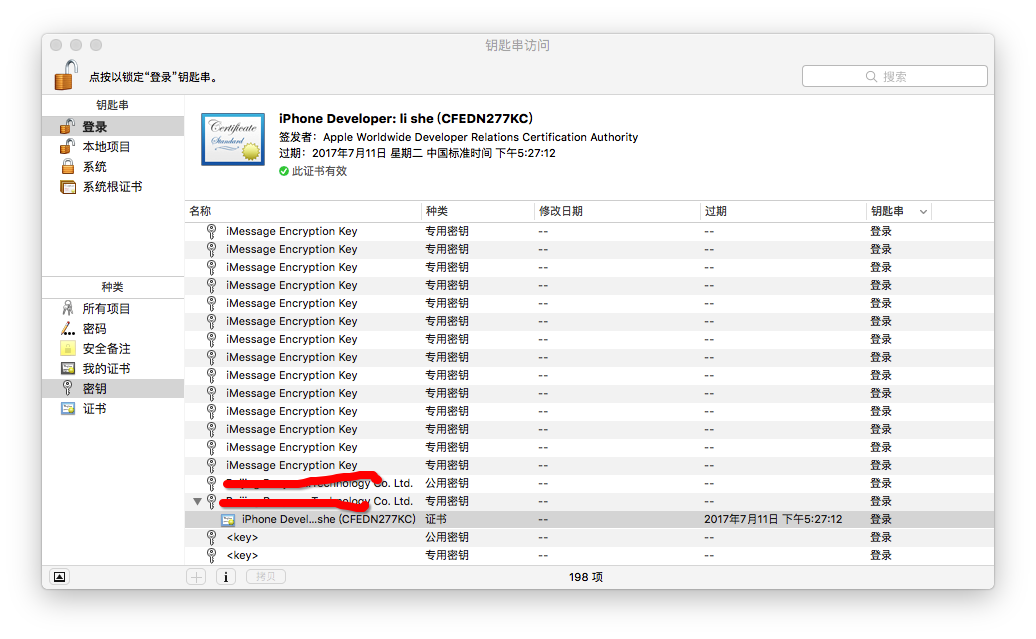Click the 证书 type cell in the selected row

[x=436, y=519]
